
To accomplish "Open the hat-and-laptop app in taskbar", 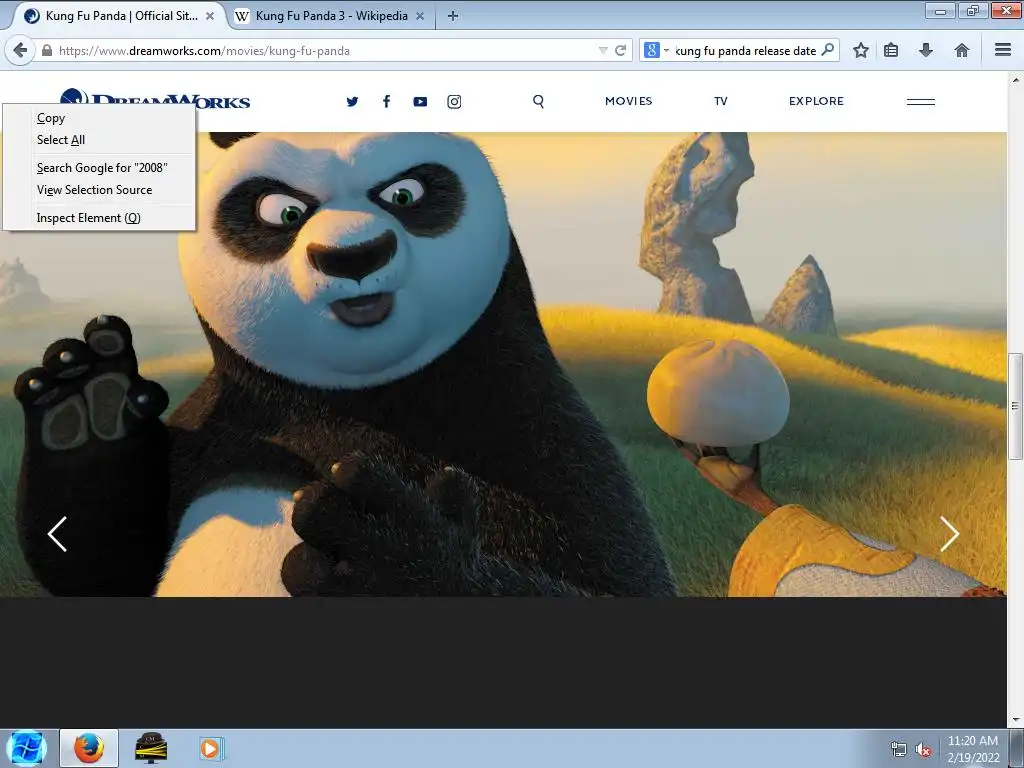I will click(x=151, y=748).
